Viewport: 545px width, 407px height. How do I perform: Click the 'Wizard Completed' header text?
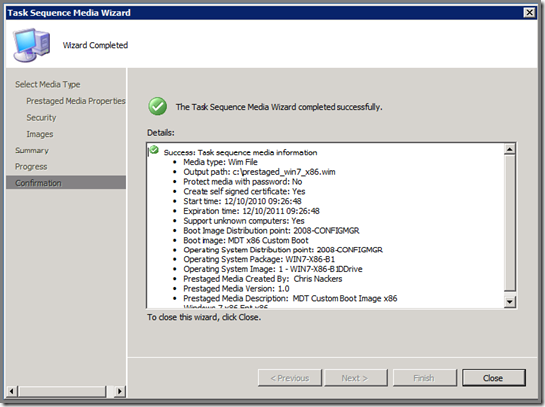[x=95, y=45]
